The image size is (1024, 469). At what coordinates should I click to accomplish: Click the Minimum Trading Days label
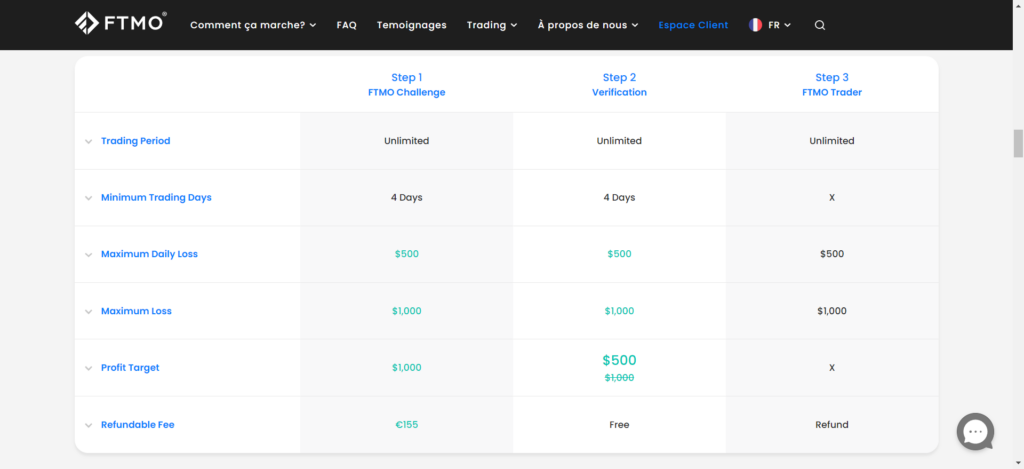pyautogui.click(x=156, y=197)
